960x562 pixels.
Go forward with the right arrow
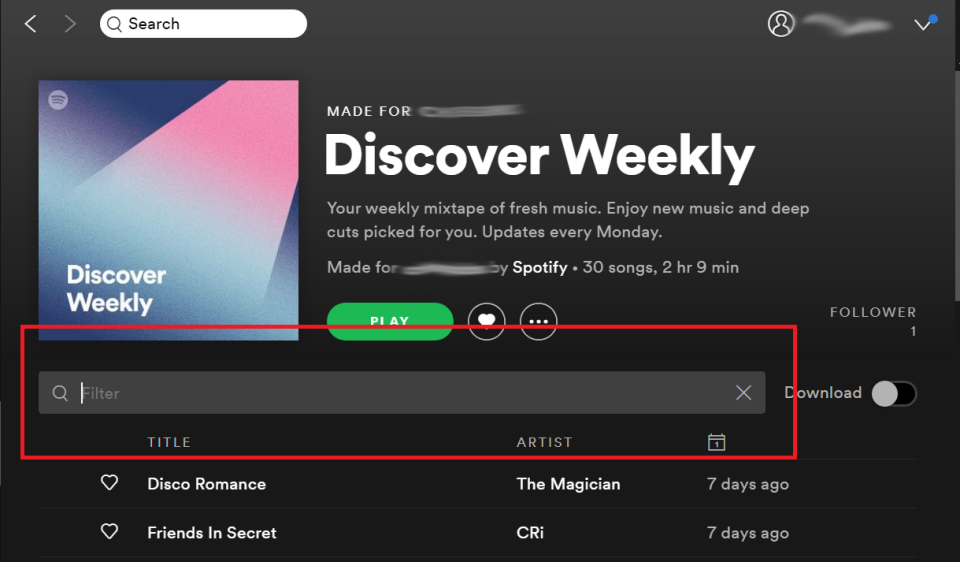tap(70, 24)
